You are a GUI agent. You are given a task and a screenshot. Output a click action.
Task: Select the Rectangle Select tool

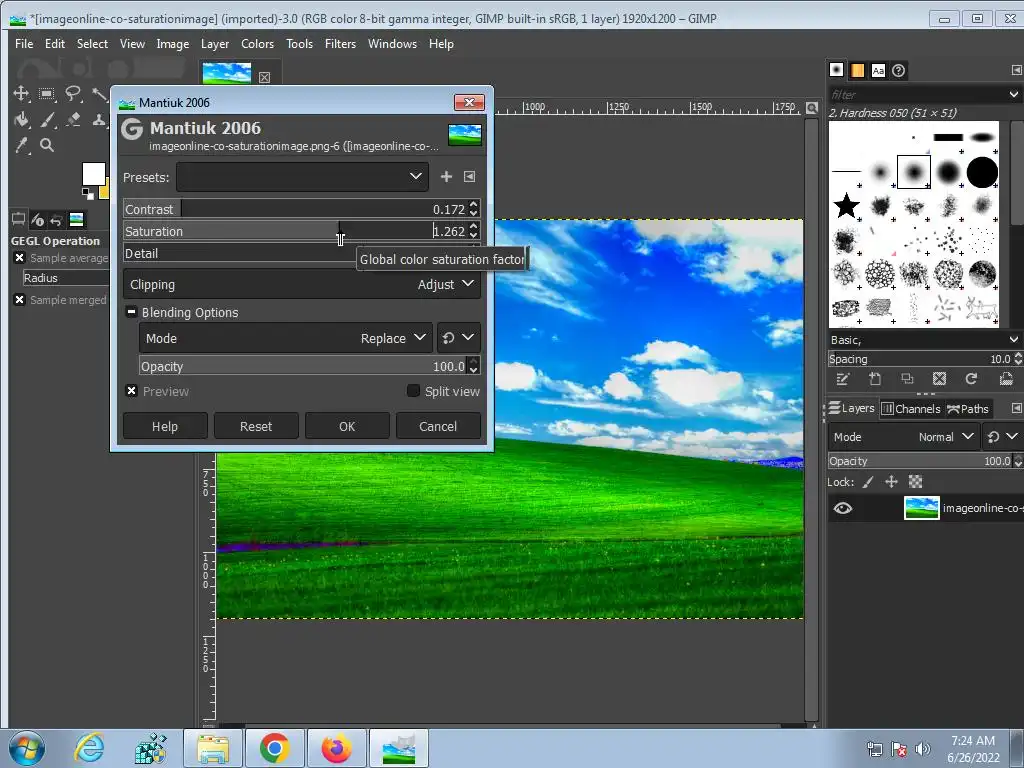(x=47, y=93)
